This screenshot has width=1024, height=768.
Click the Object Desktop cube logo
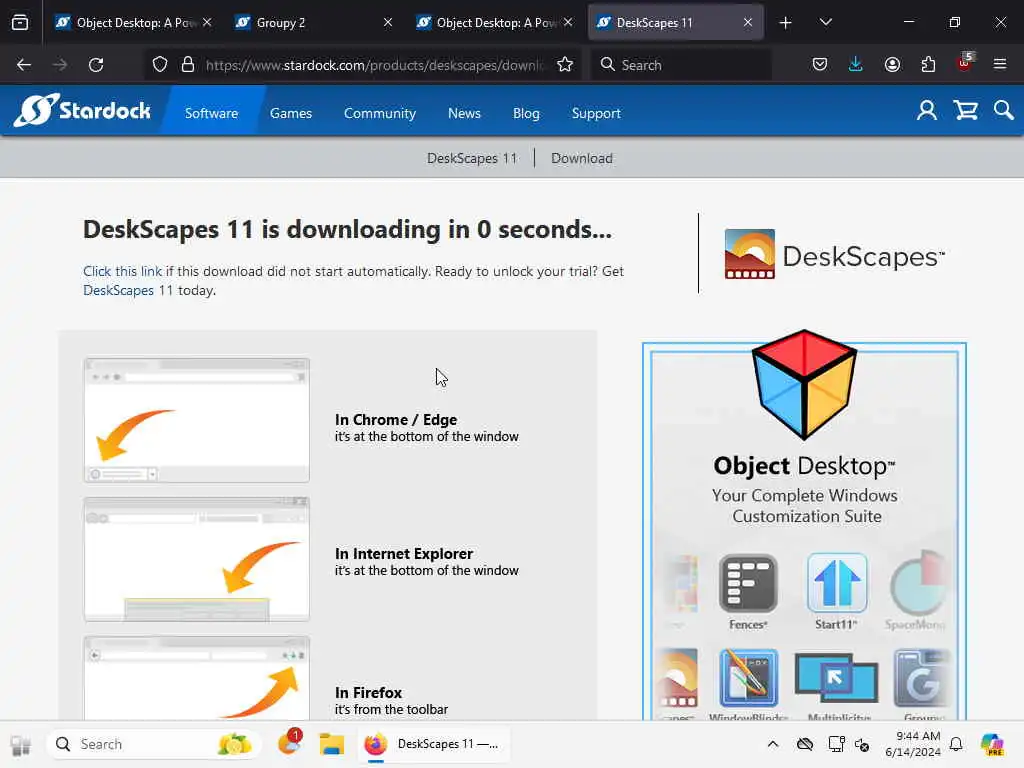pyautogui.click(x=804, y=385)
